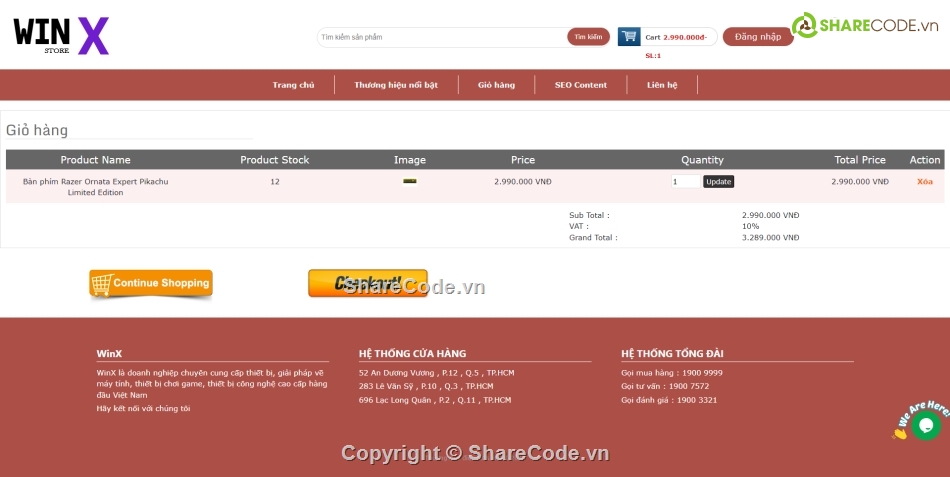Open the Giỏ hàng menu item

coord(496,85)
